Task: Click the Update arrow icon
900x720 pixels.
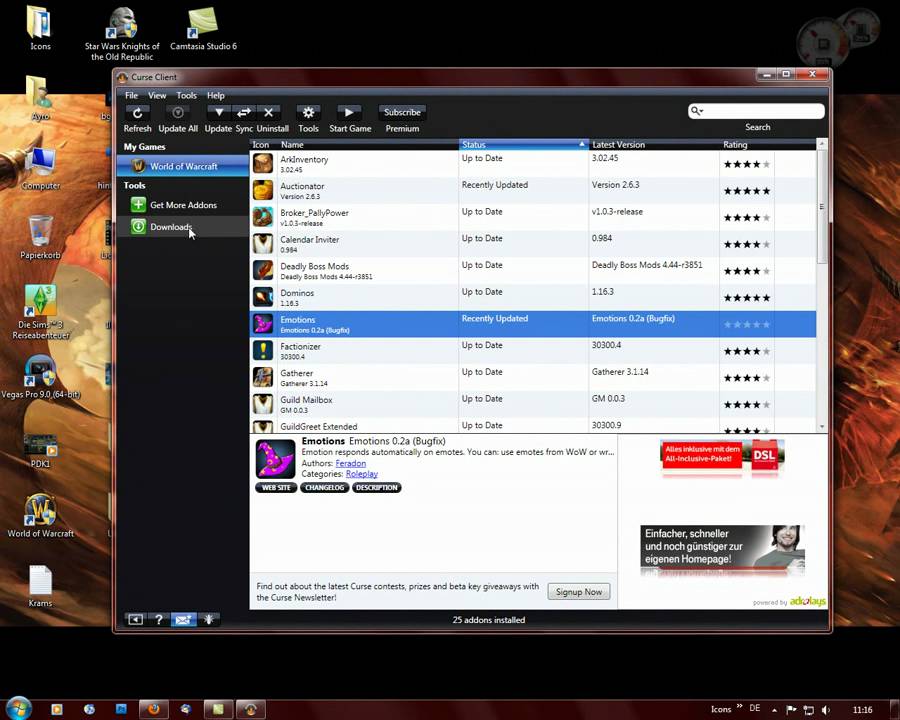Action: [x=219, y=113]
